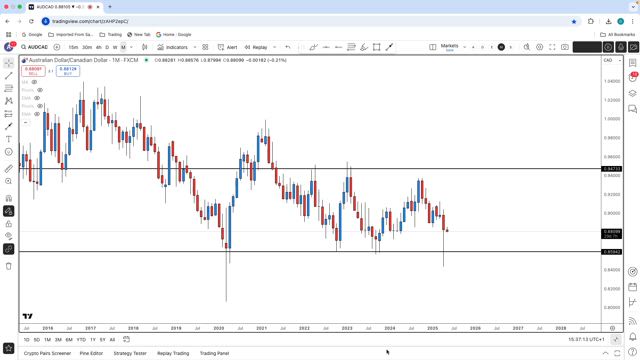This screenshot has width=640, height=360.
Task: Click the AUDCAD symbol search field
Action: [x=35, y=47]
